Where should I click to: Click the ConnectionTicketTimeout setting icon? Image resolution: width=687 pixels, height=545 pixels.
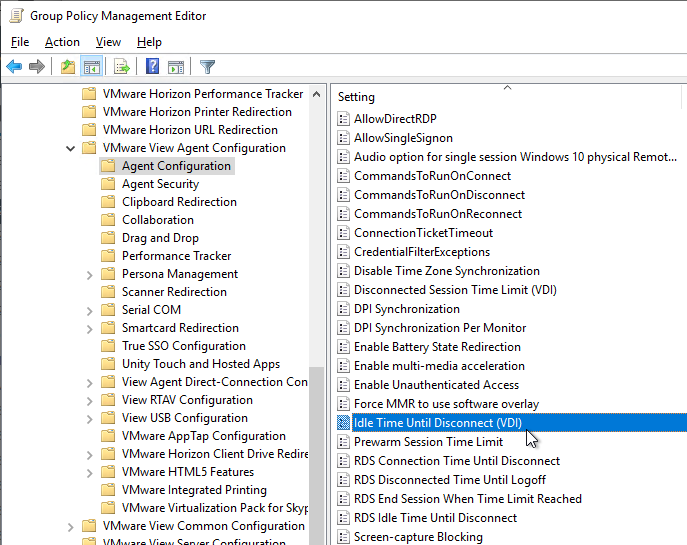(344, 233)
